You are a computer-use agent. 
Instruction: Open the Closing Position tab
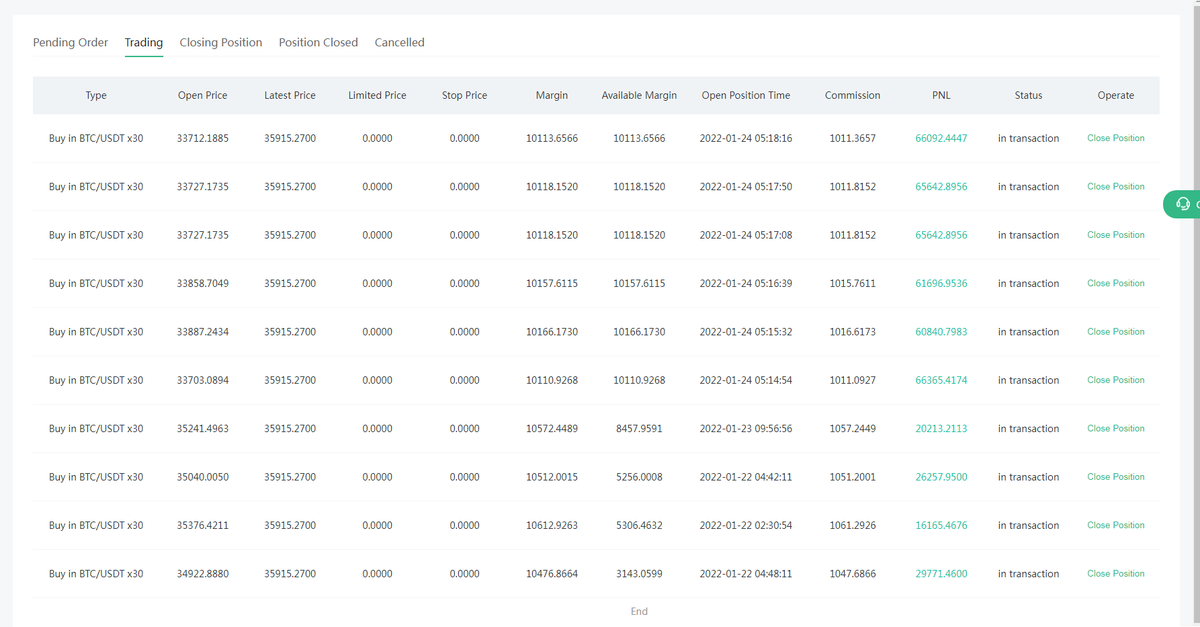click(x=221, y=42)
